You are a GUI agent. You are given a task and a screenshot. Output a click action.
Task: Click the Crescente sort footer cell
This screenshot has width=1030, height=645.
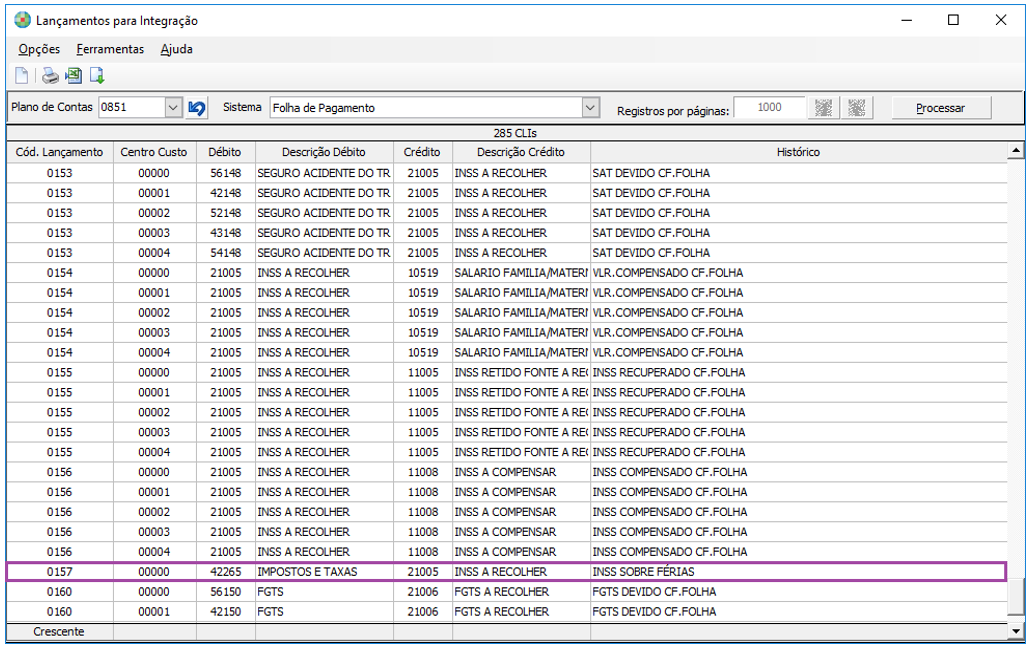click(59, 631)
